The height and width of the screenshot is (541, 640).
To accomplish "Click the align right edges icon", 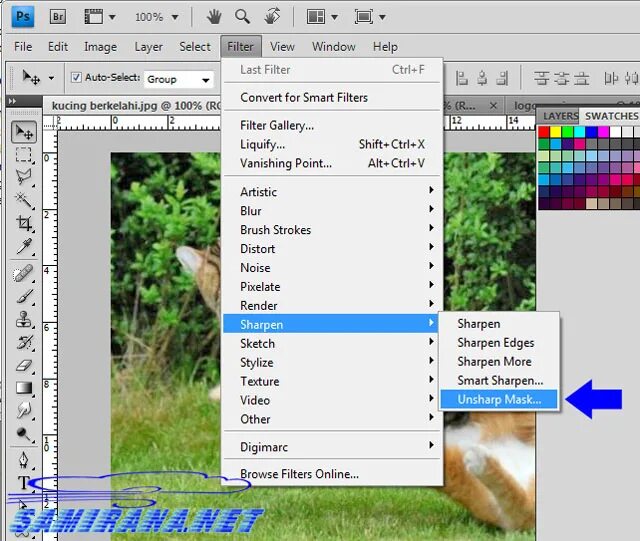I will tap(502, 78).
